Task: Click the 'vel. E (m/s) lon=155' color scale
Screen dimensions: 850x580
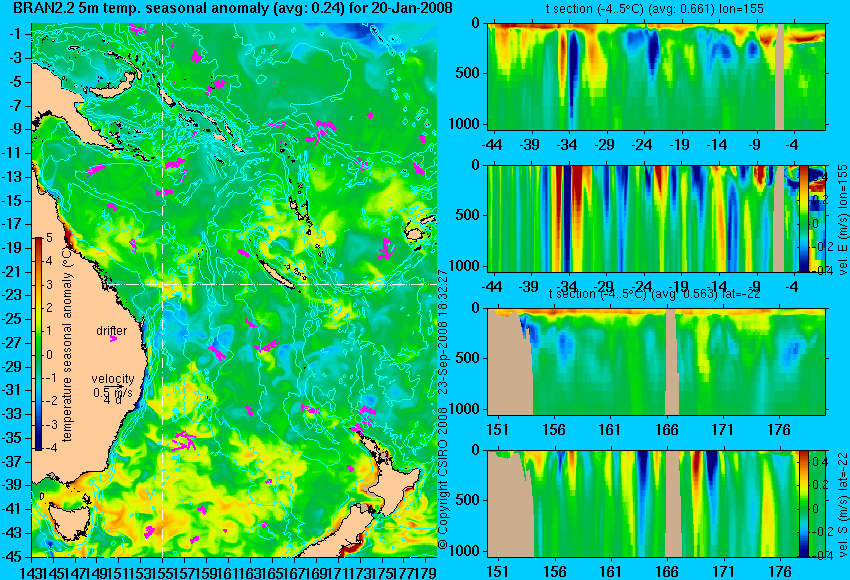Action: [804, 218]
